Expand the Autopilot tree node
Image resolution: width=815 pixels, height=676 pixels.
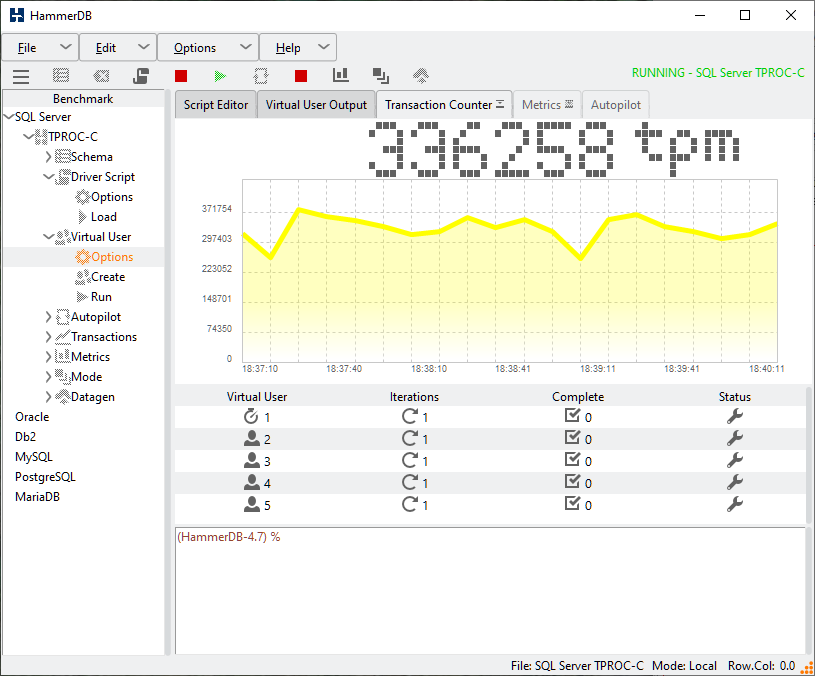coord(48,316)
